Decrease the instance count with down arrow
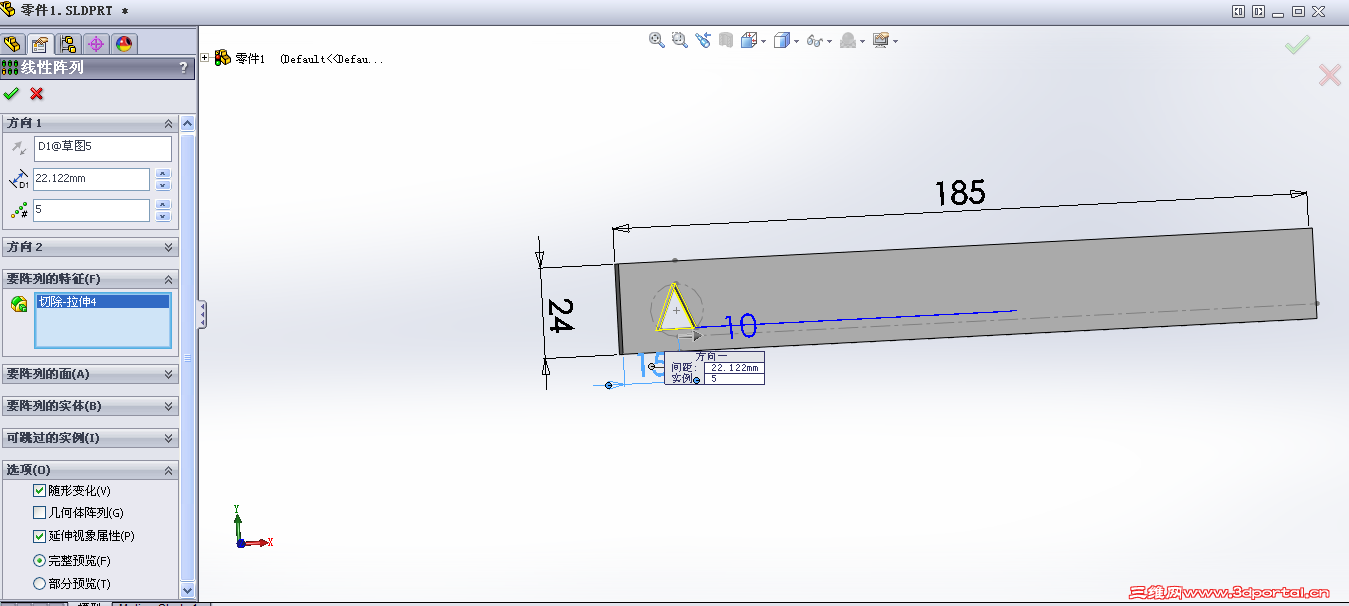 coord(164,216)
